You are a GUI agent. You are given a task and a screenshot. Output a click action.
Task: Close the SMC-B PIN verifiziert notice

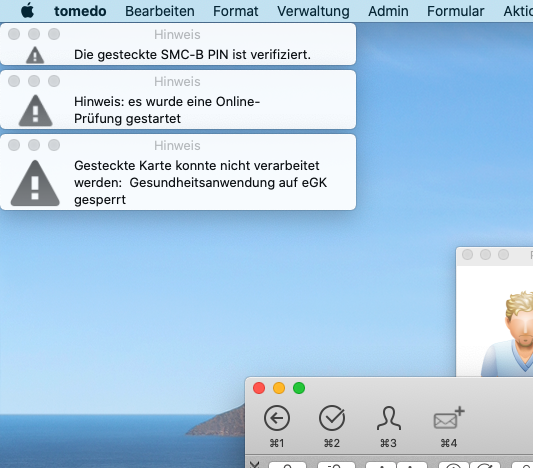coord(14,34)
